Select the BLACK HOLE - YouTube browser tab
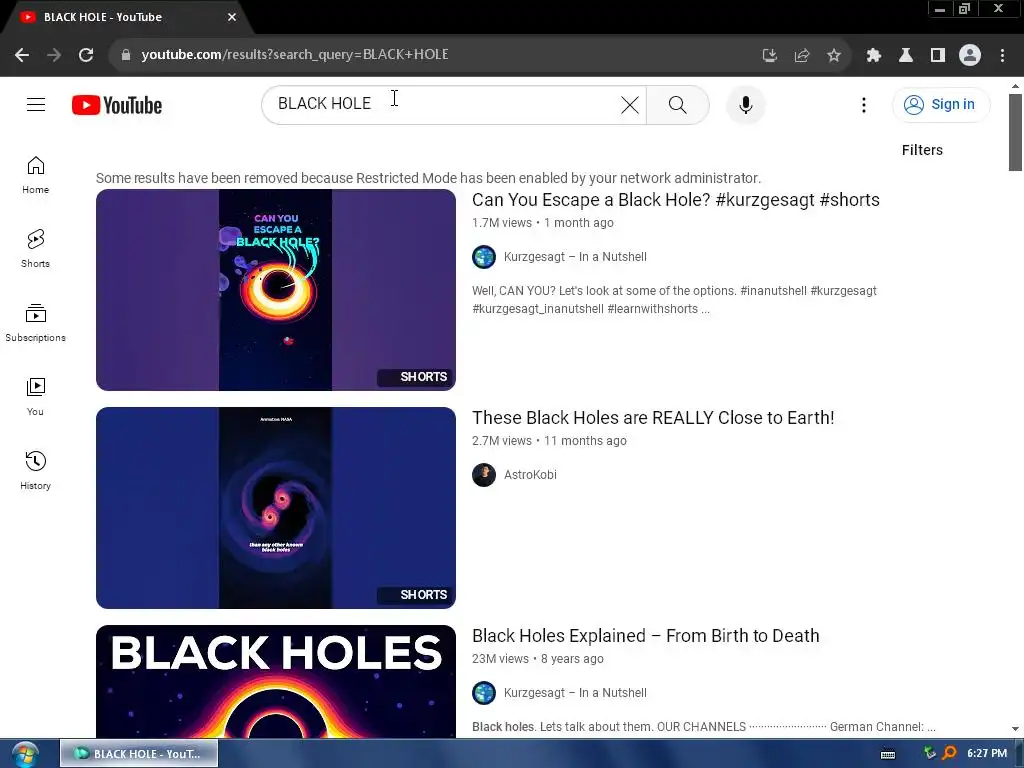Screen dimensions: 1024x768 pos(124,18)
